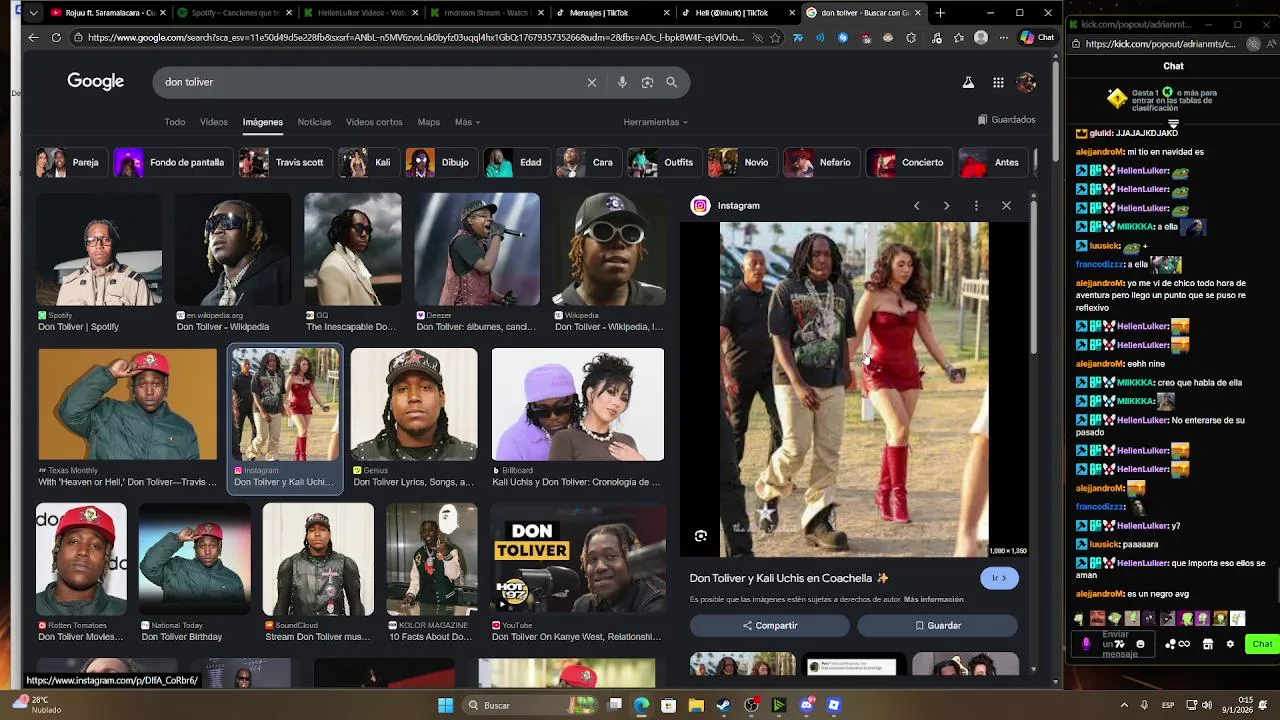Reload the current browser page
The width and height of the screenshot is (1280, 720).
(56, 37)
